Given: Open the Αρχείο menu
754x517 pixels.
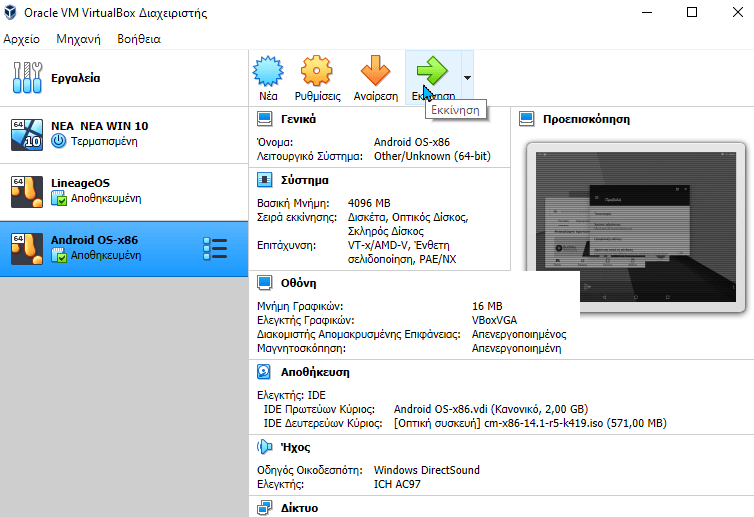Looking at the screenshot, I should 22,39.
